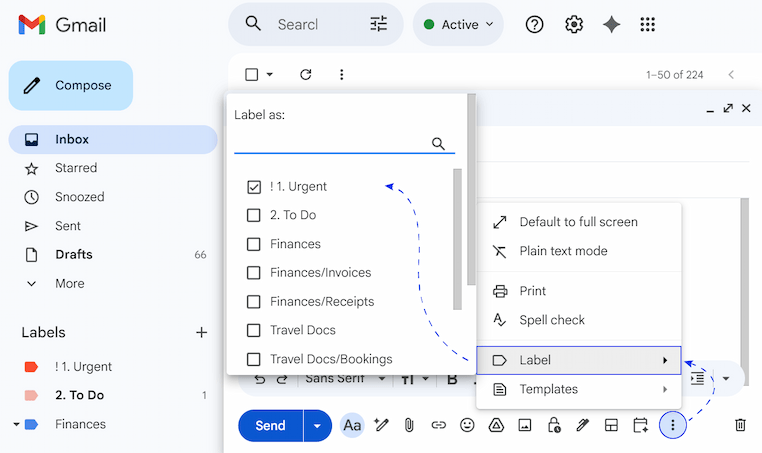Click the indent more icon
This screenshot has height=453, width=762.
click(x=697, y=378)
